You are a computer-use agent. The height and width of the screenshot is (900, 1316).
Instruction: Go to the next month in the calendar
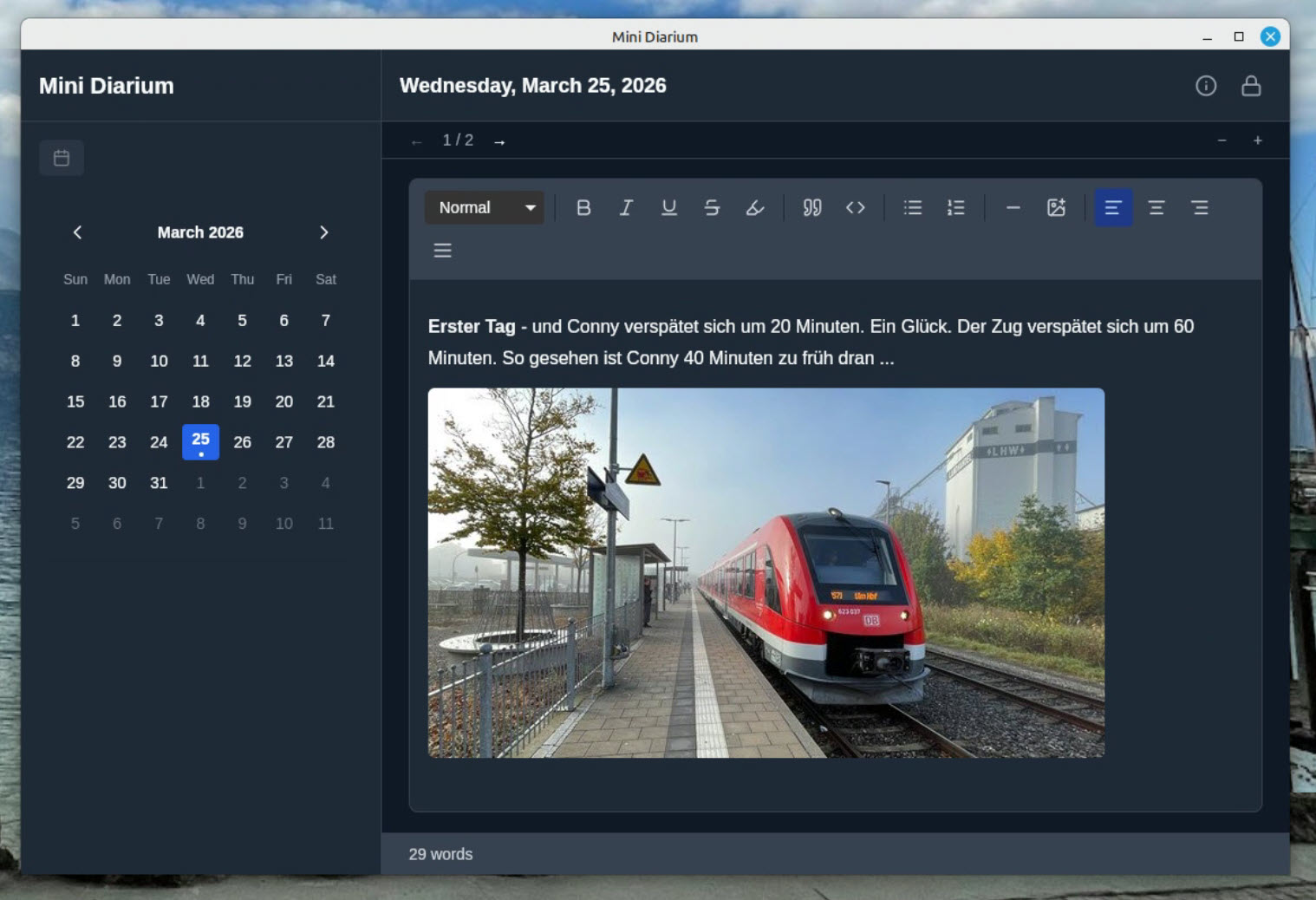[x=323, y=232]
